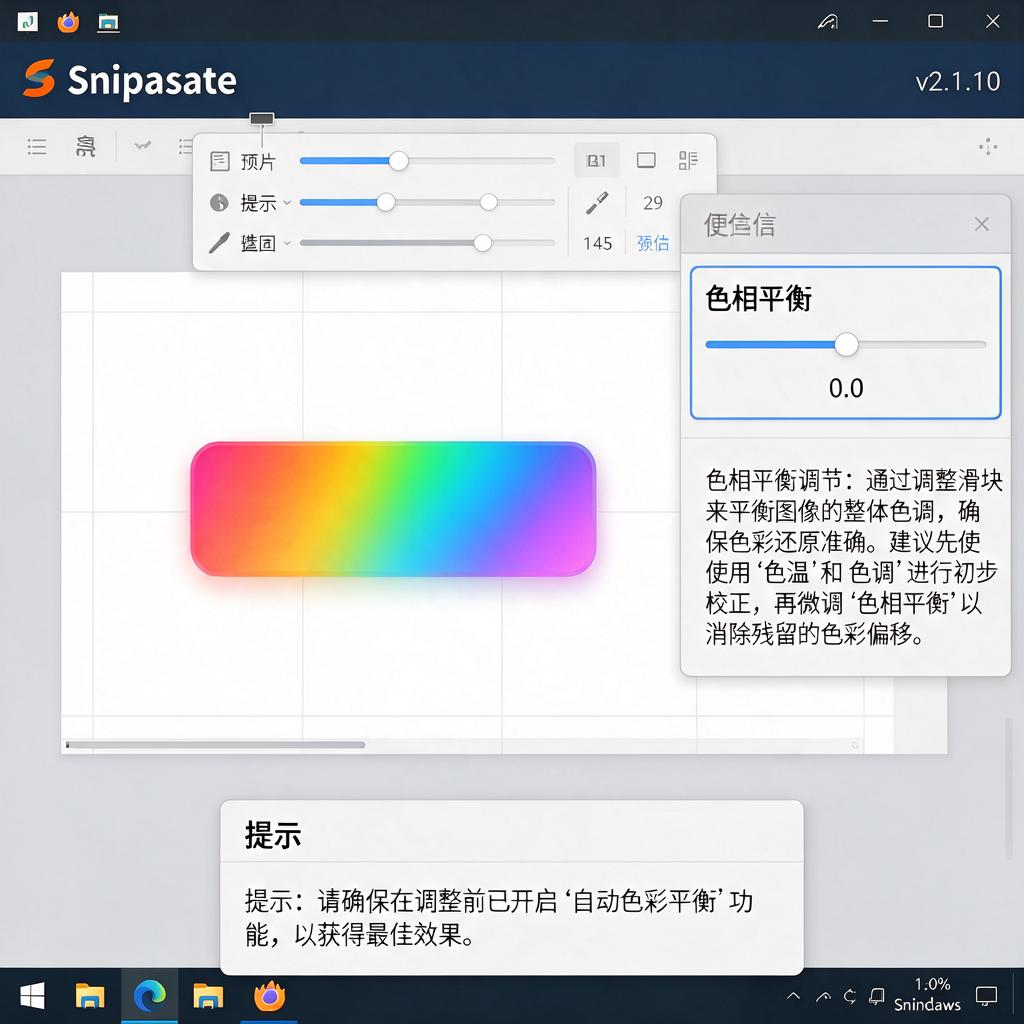Click the rainbow gradient image on canvas

tap(393, 509)
